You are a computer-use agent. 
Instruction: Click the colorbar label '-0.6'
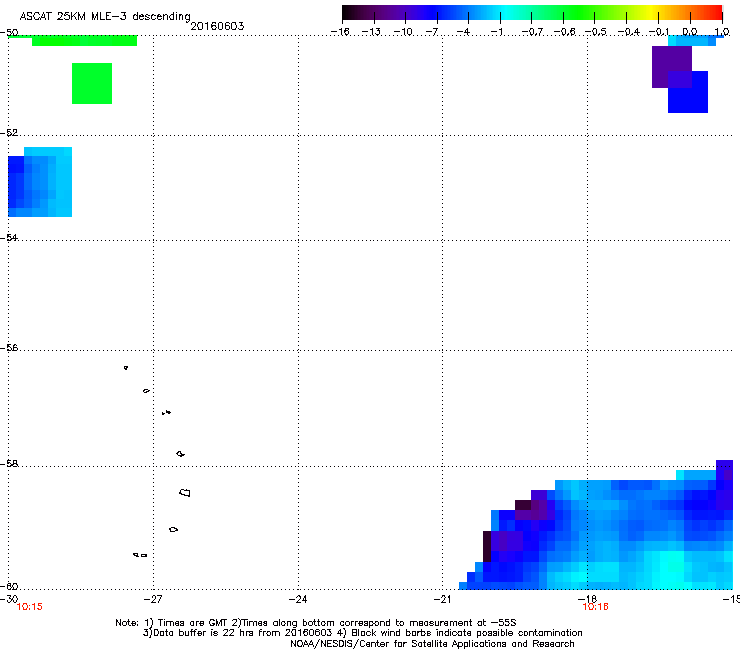pos(564,32)
